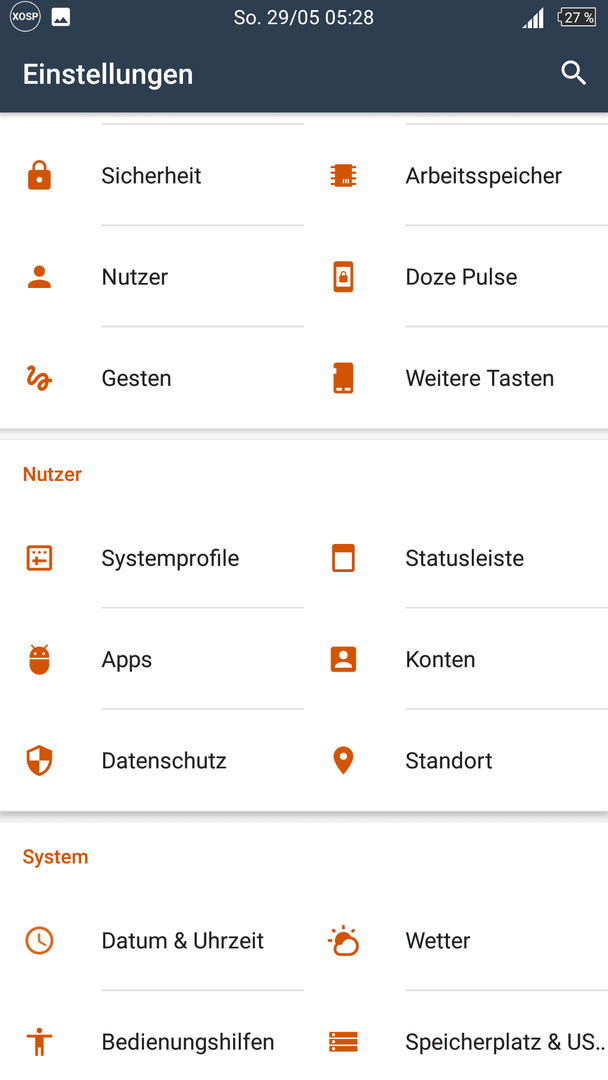Select the Statusleiste option
The width and height of the screenshot is (608, 1080).
point(456,558)
